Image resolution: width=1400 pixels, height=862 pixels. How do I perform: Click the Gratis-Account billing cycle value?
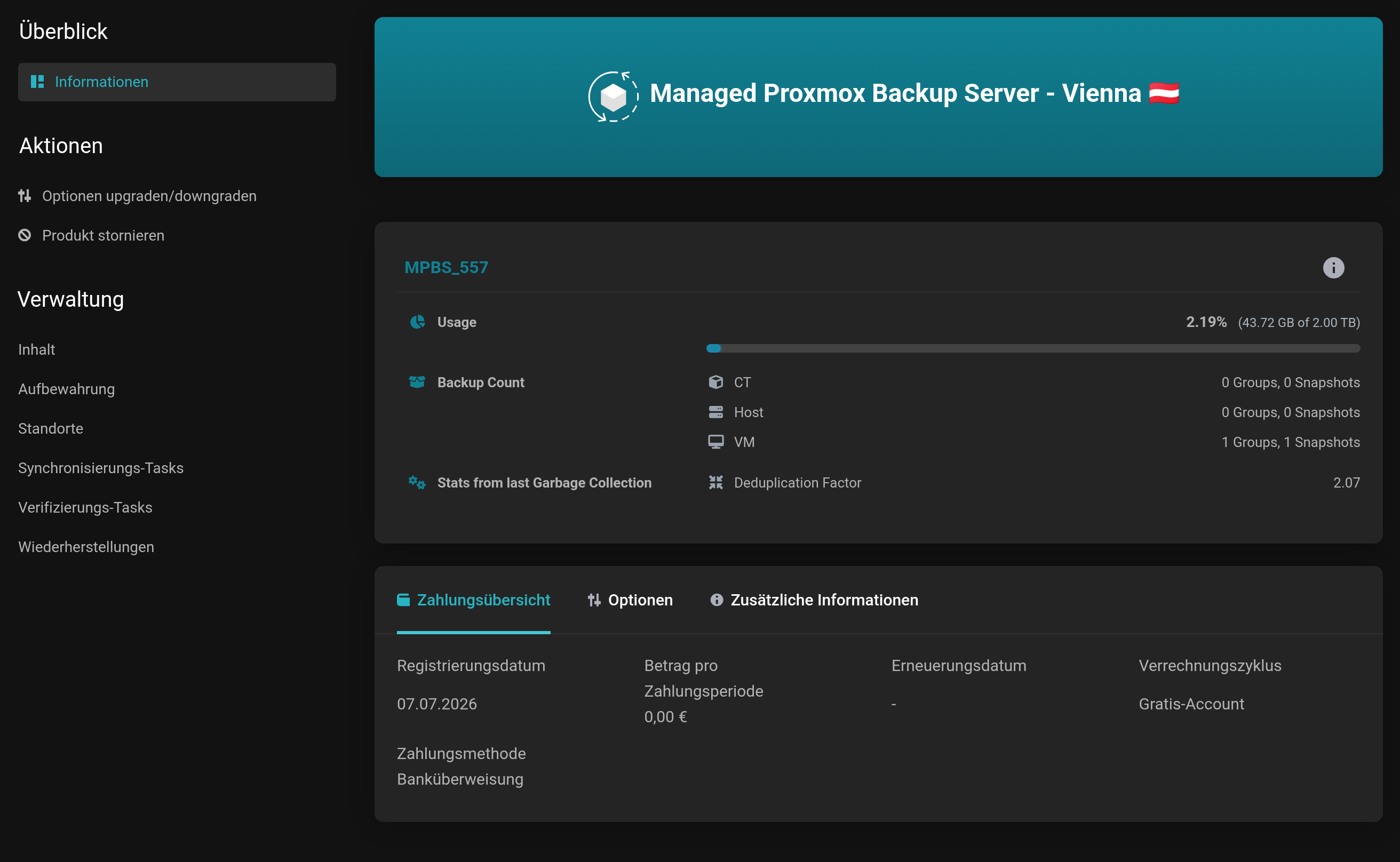point(1191,704)
